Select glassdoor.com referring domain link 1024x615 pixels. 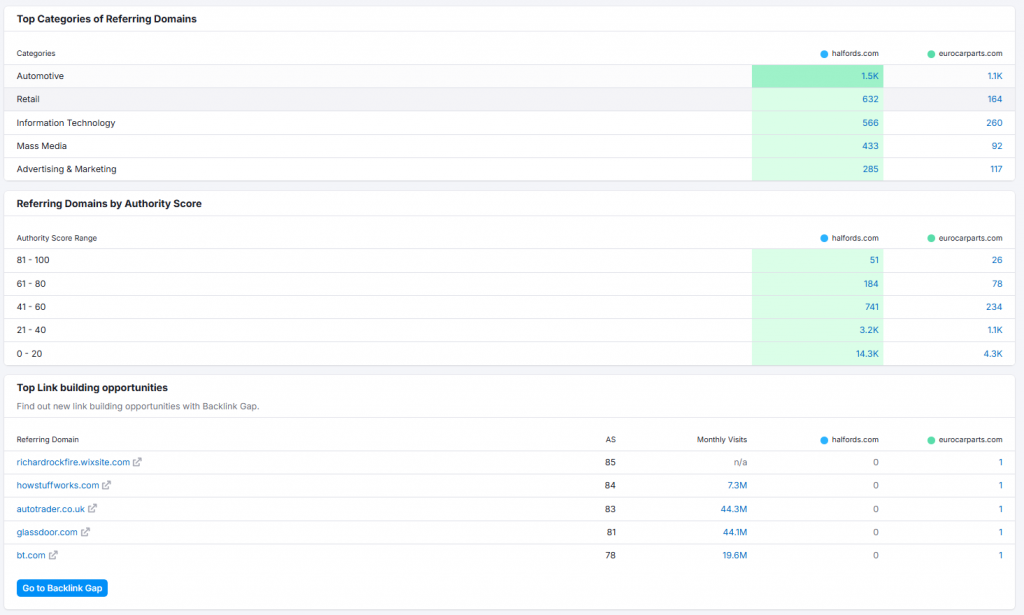[47, 532]
